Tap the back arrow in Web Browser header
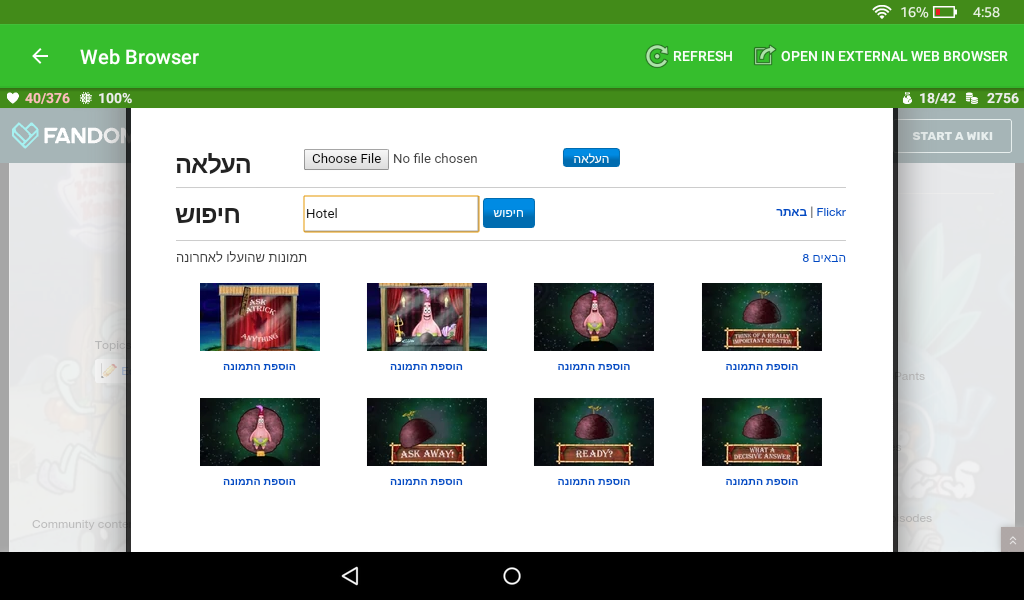Viewport: 1024px width, 600px height. [40, 57]
